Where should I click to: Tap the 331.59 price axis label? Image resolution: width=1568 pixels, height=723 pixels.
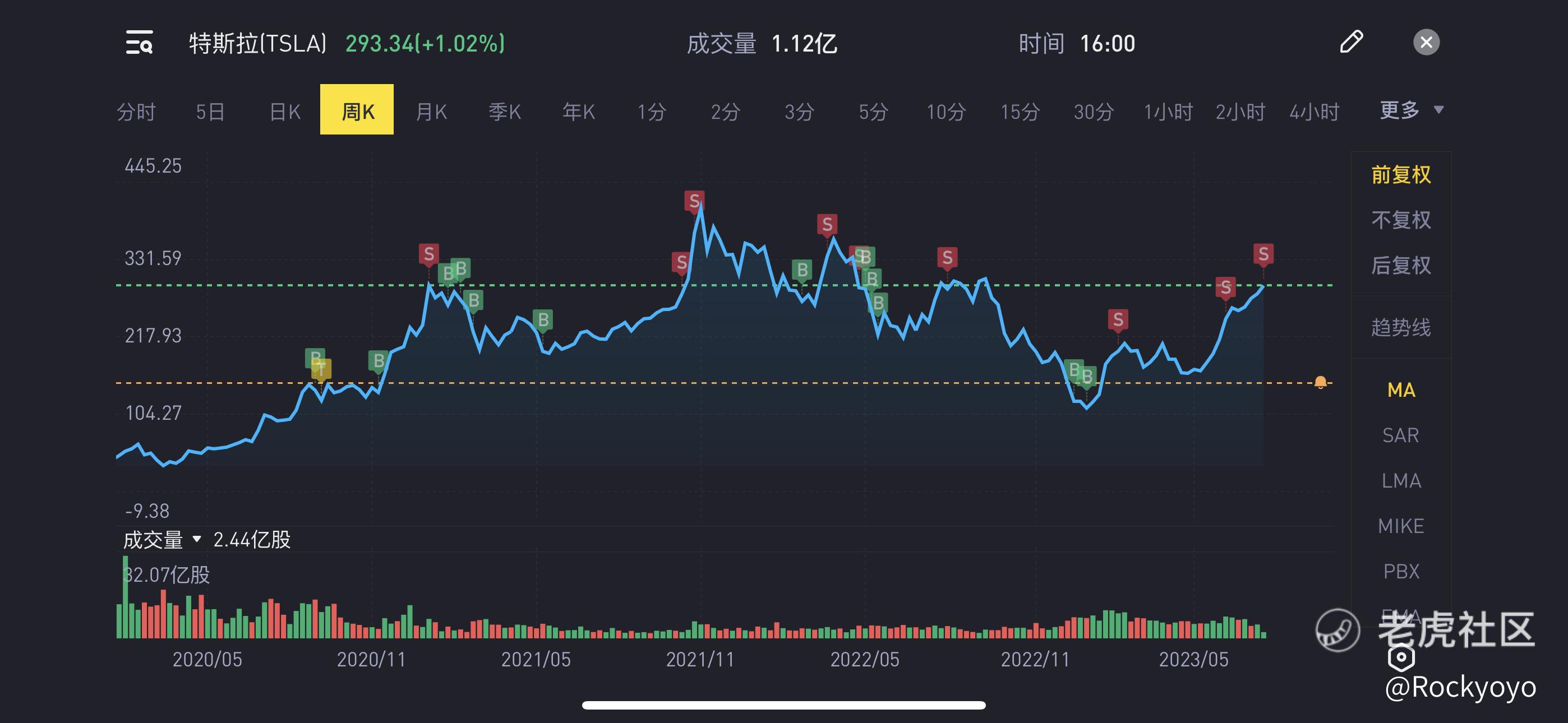(154, 258)
